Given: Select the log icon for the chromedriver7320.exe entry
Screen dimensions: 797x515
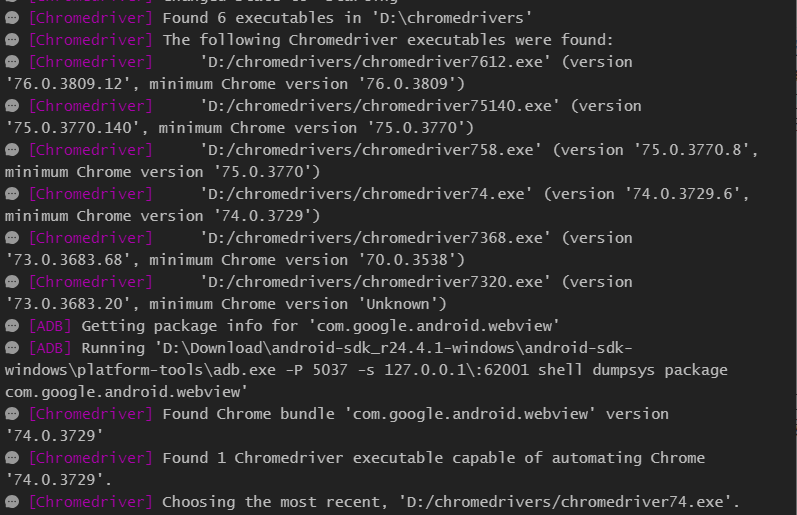Looking at the screenshot, I should pos(12,282).
